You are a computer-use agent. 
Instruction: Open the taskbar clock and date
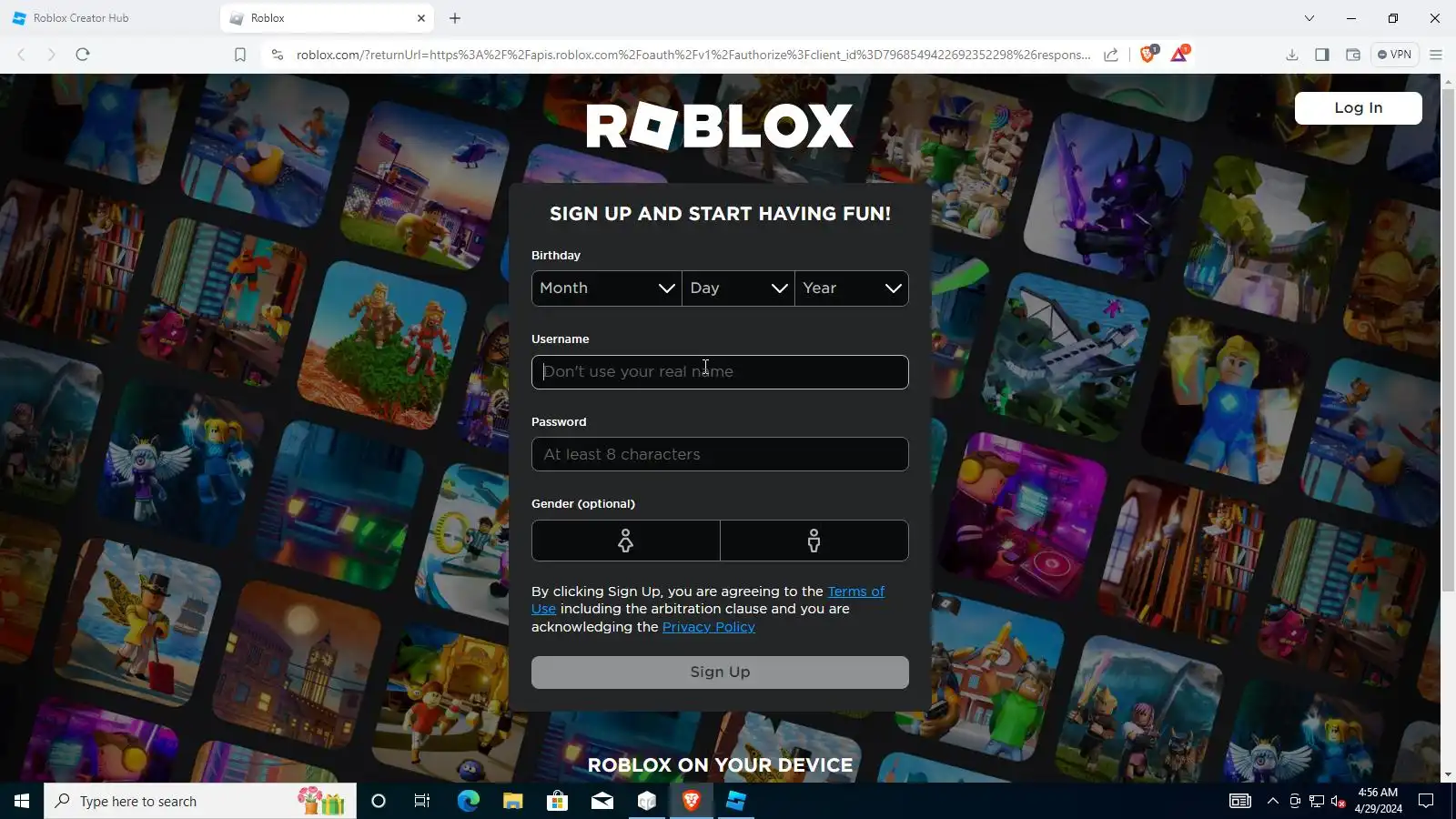(1378, 801)
